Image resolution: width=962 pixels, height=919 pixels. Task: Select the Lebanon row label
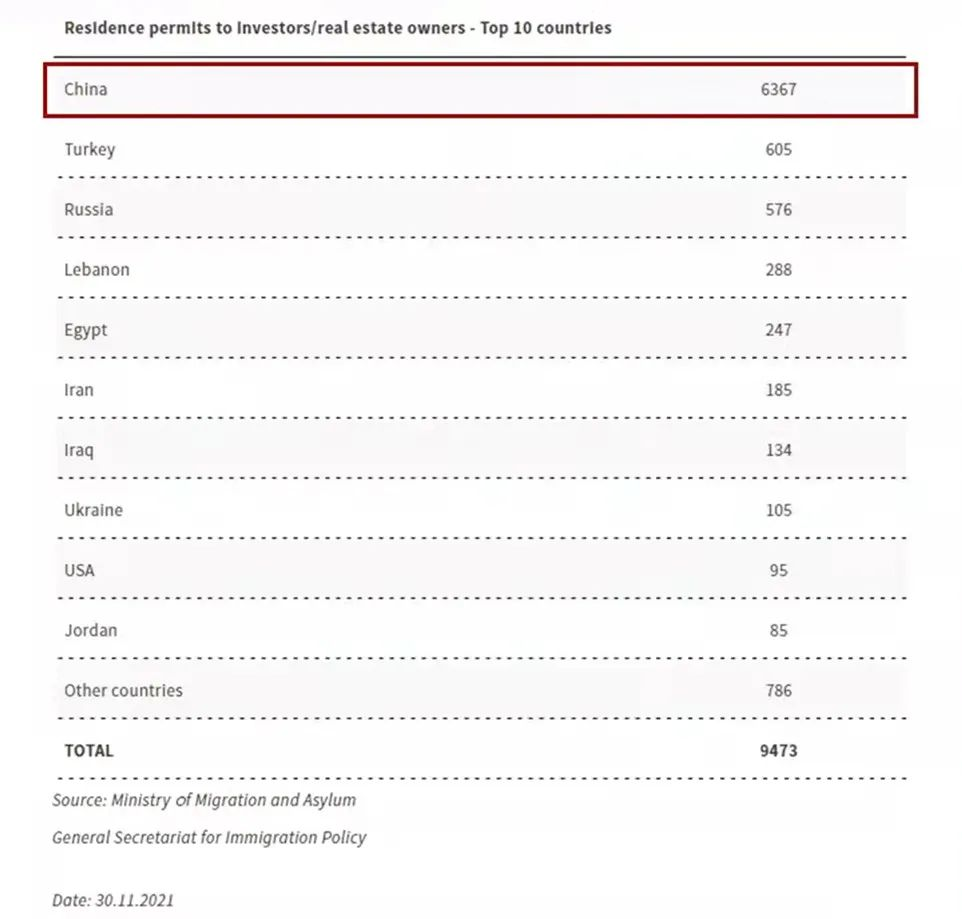pyautogui.click(x=97, y=269)
